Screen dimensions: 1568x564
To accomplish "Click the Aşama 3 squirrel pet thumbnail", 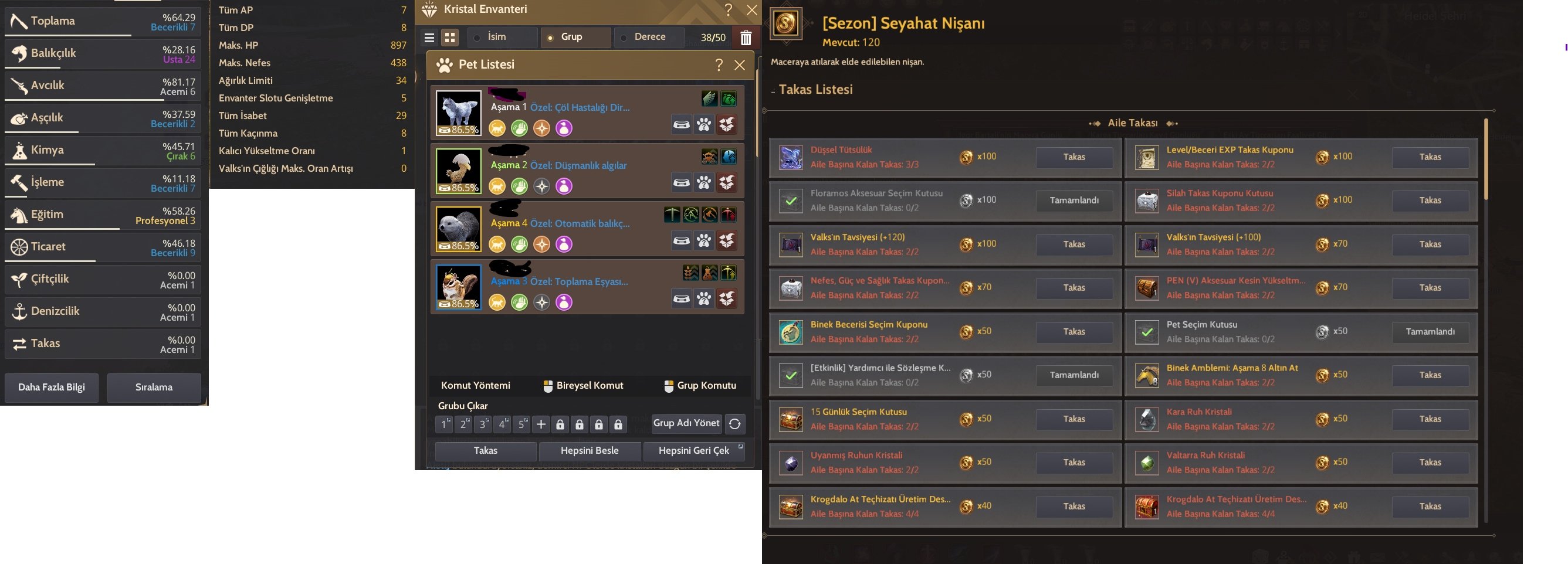I will (458, 287).
